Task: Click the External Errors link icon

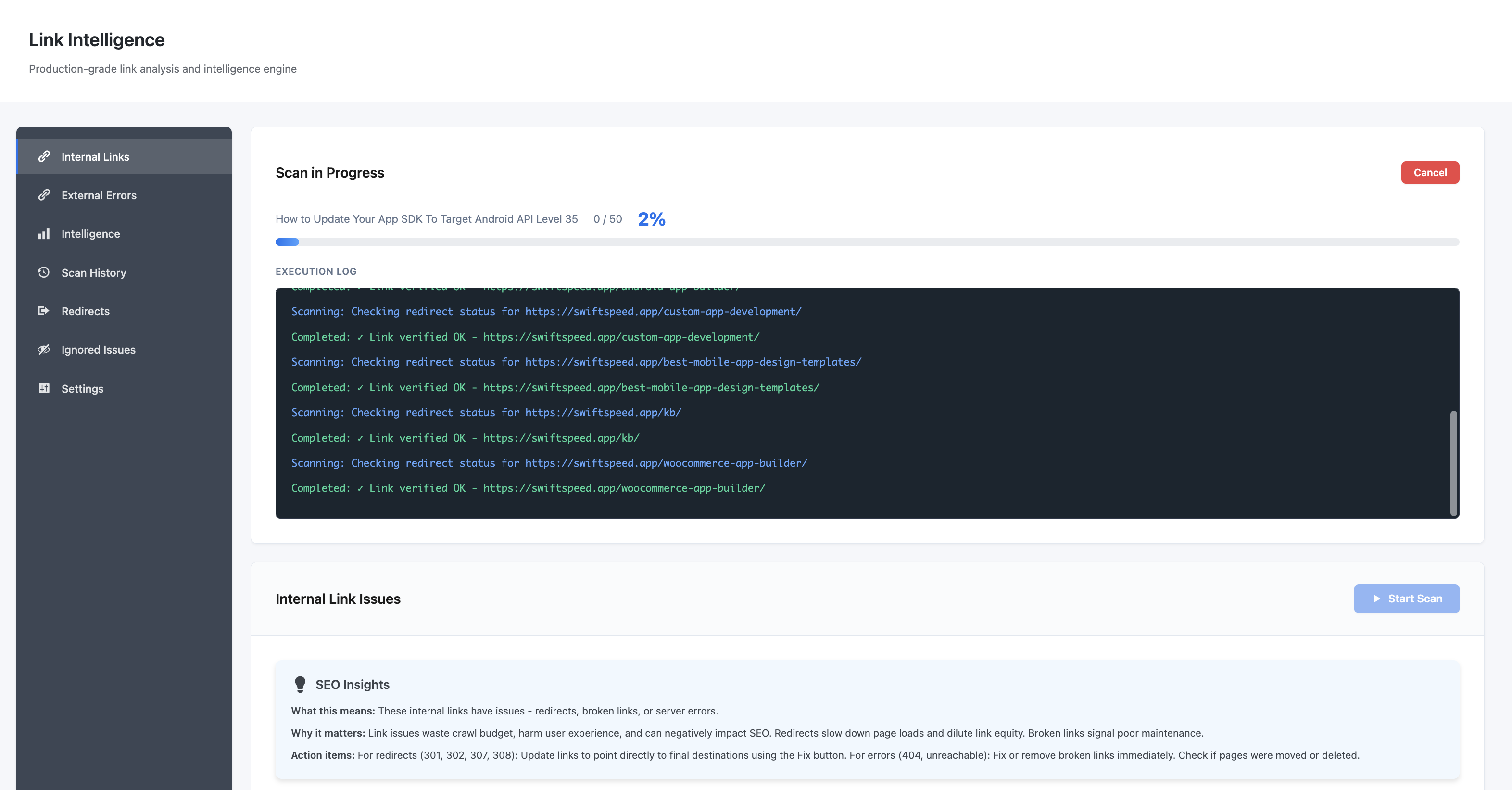Action: pyautogui.click(x=44, y=194)
